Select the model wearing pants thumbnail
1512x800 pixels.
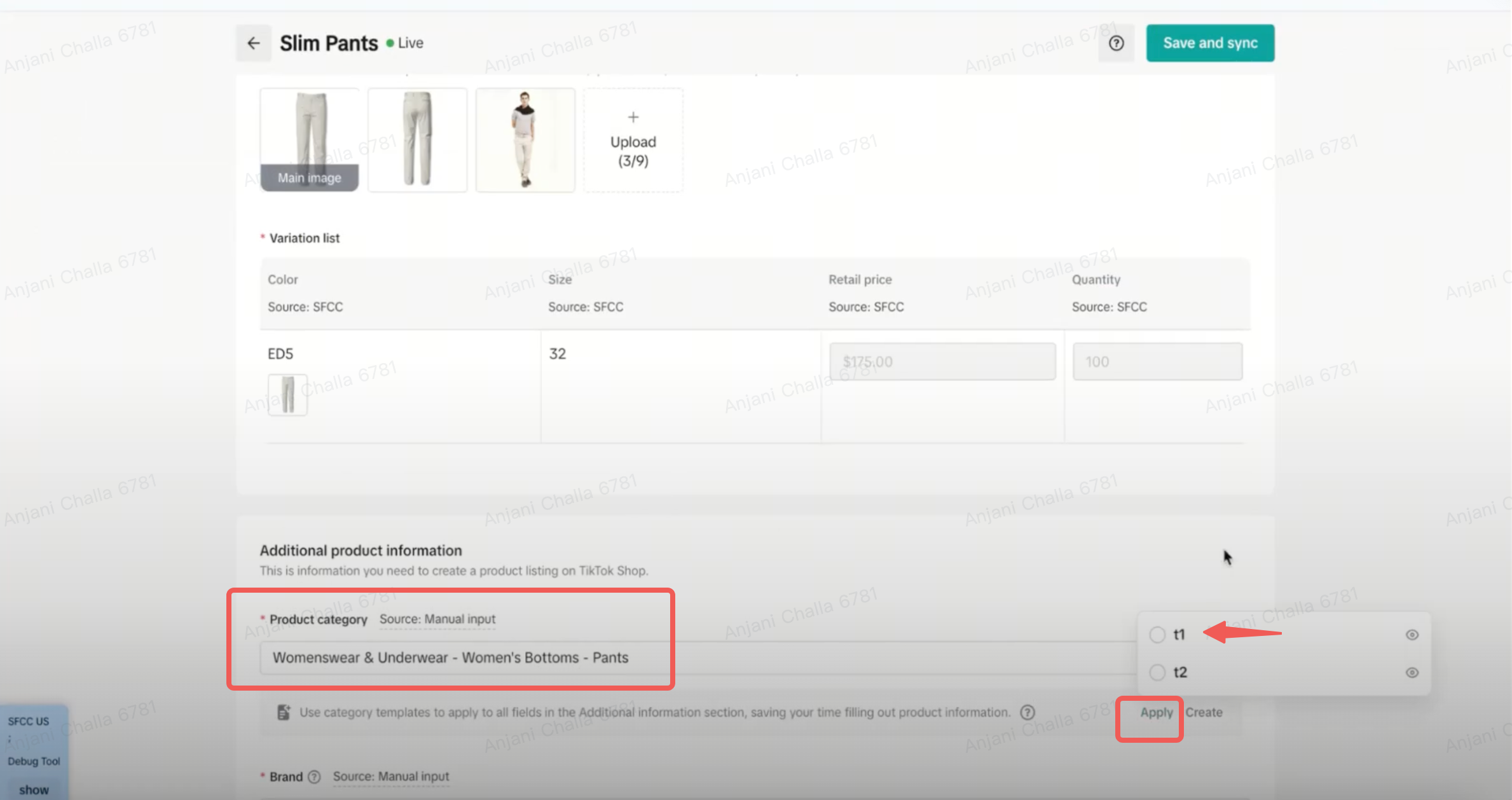pos(525,140)
